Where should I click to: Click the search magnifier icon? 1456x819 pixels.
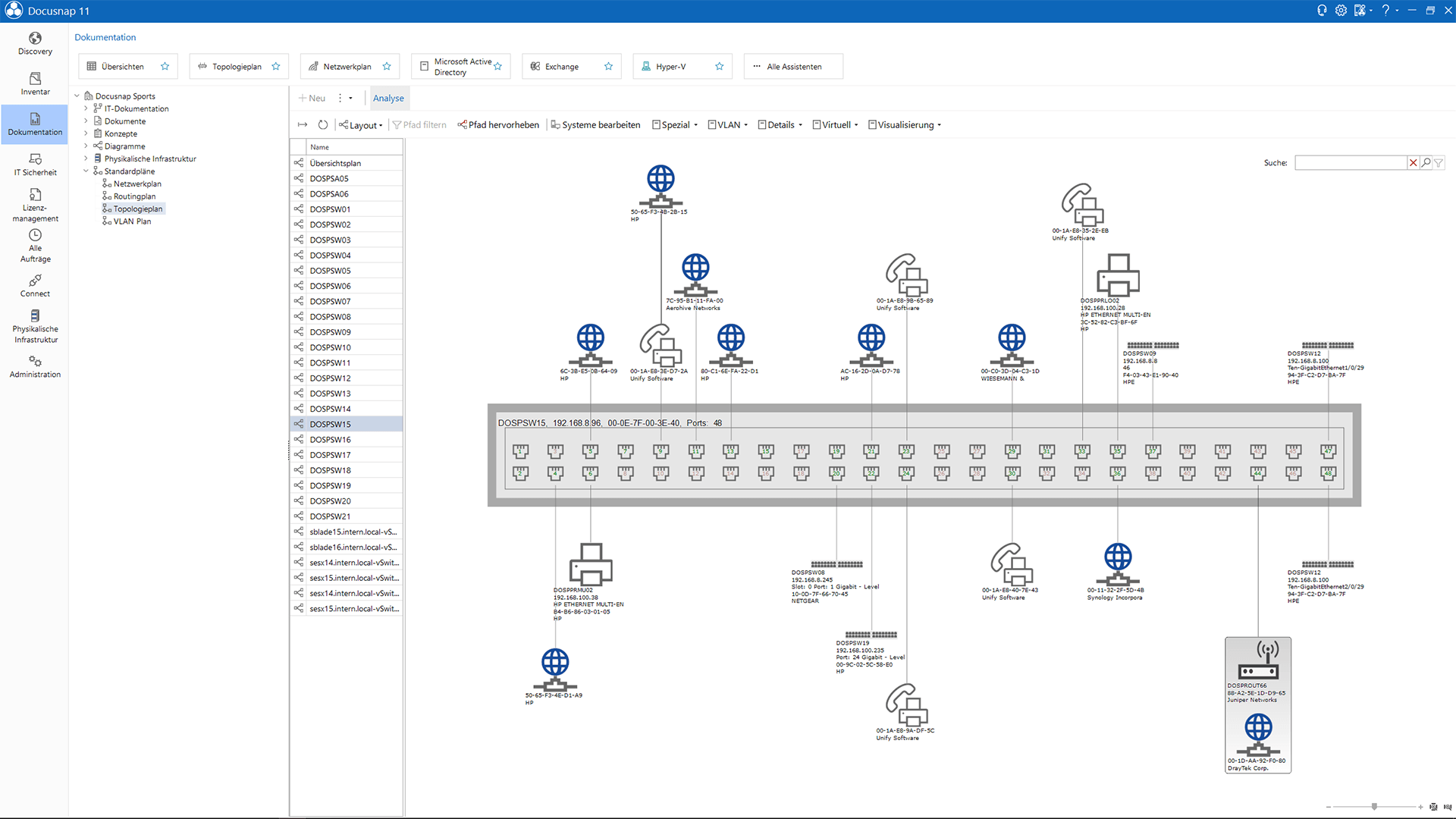click(1426, 162)
